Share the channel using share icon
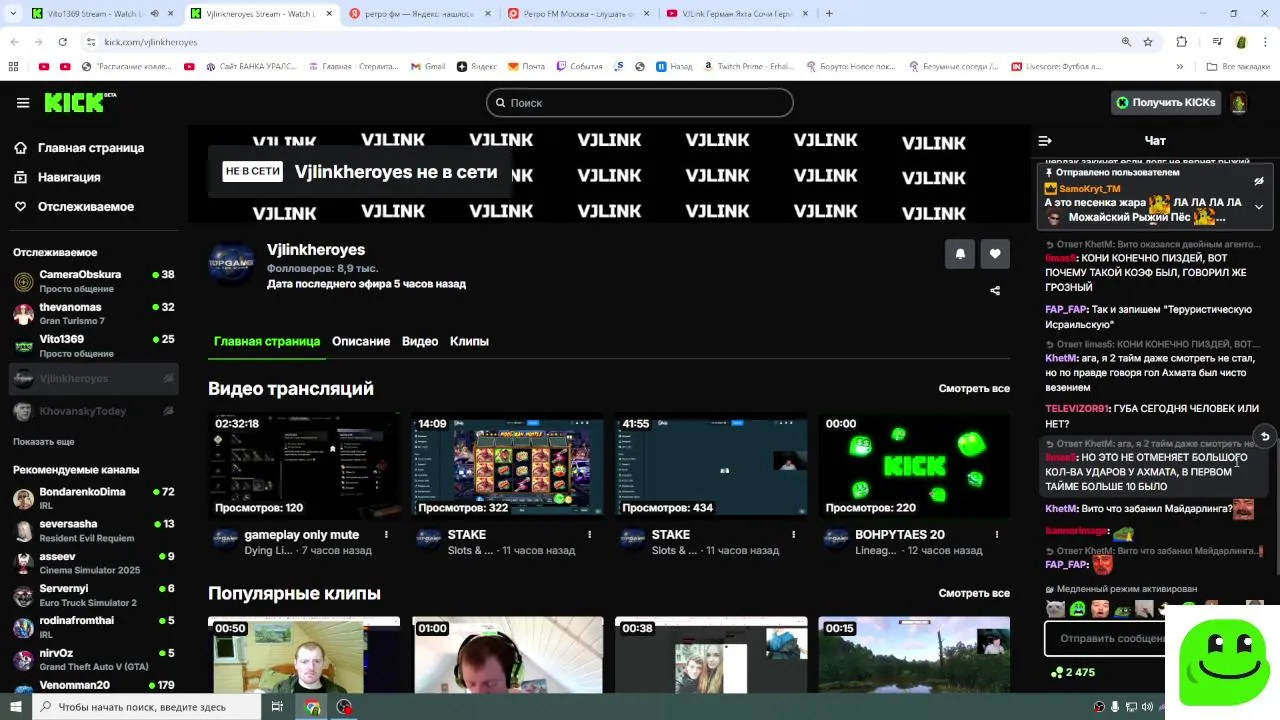 pos(995,291)
